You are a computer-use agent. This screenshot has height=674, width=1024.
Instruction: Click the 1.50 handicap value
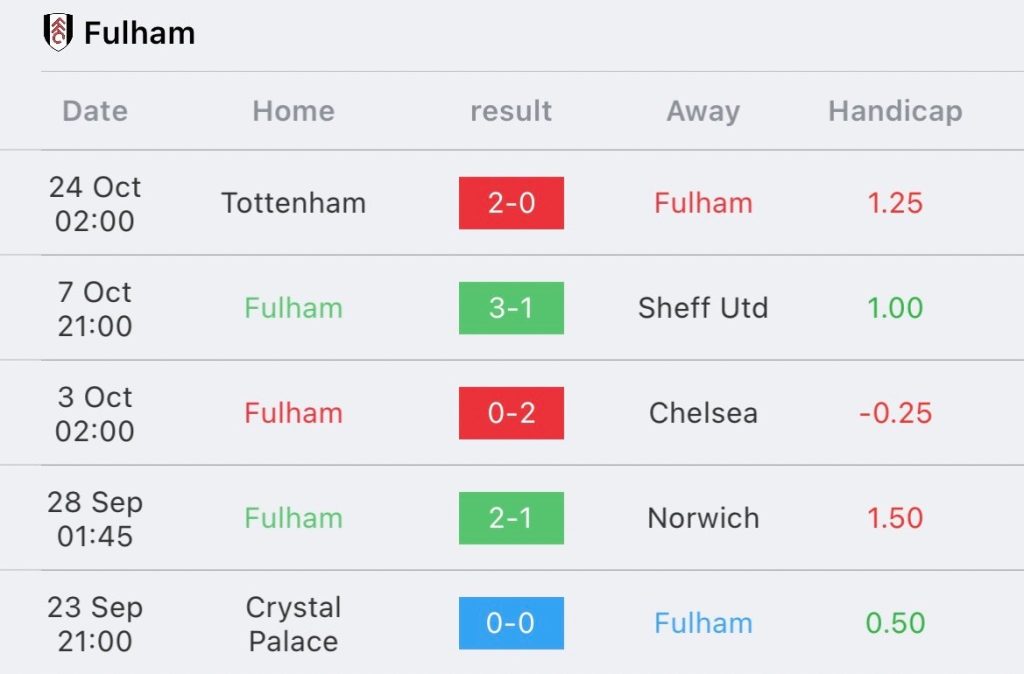[895, 519]
